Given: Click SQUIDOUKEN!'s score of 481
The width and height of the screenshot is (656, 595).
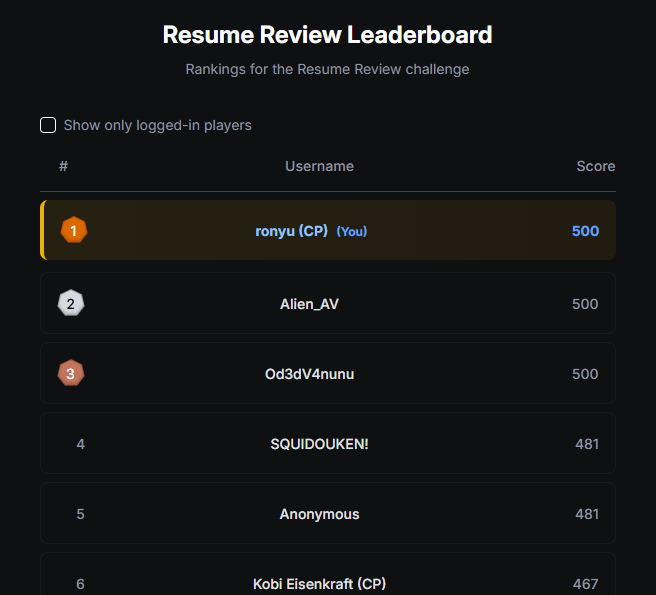Looking at the screenshot, I should [587, 444].
